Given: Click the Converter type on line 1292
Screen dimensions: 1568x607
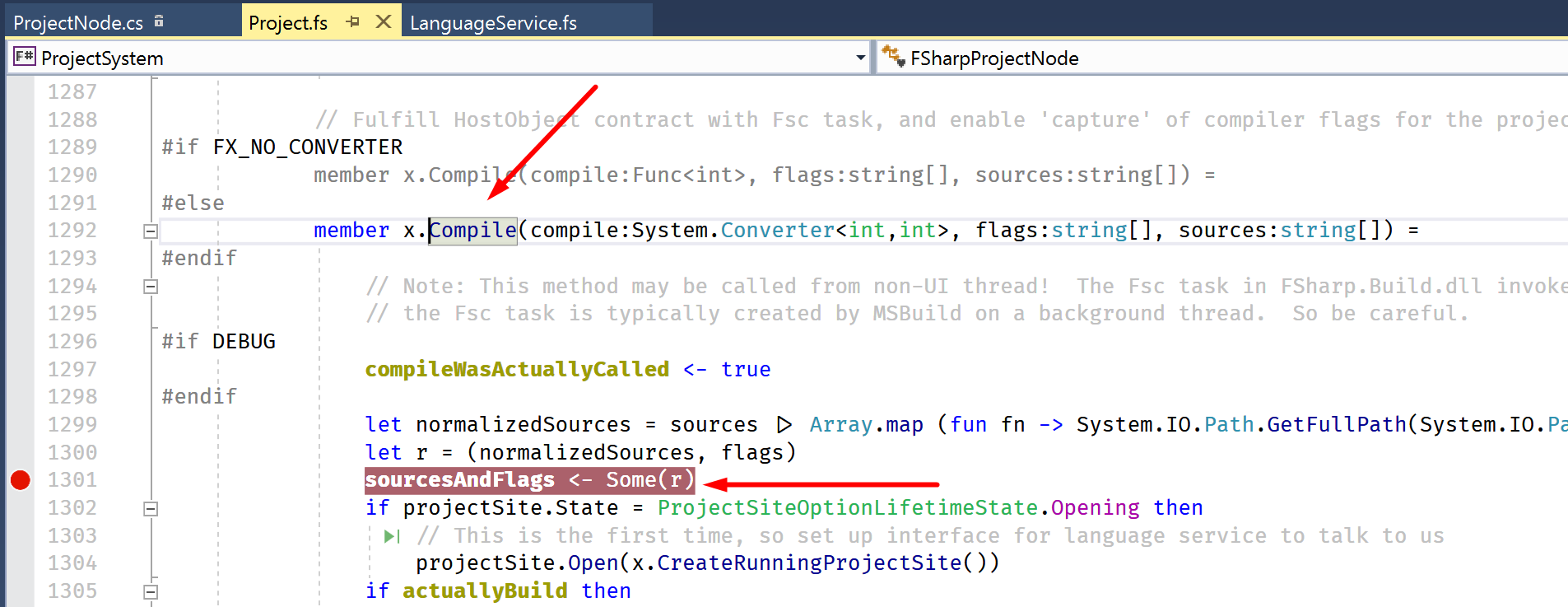Looking at the screenshot, I should [x=778, y=230].
